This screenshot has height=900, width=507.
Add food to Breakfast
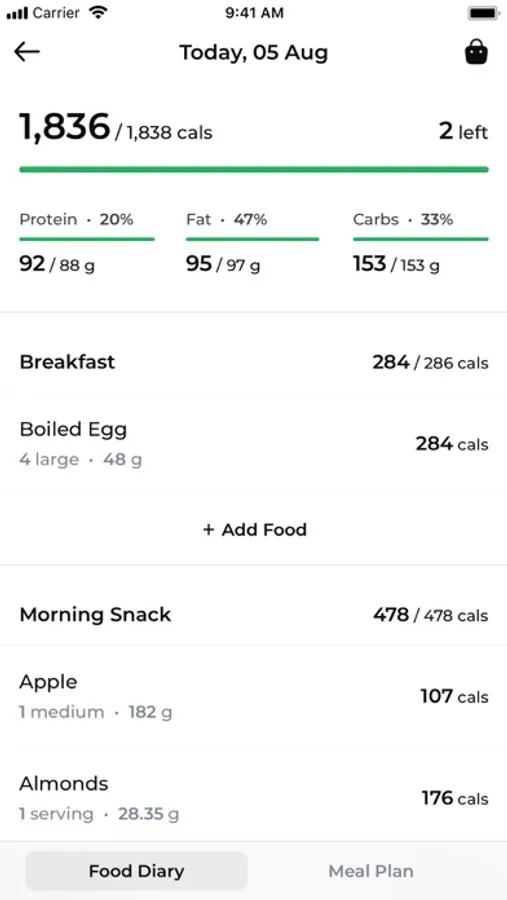[x=254, y=529]
